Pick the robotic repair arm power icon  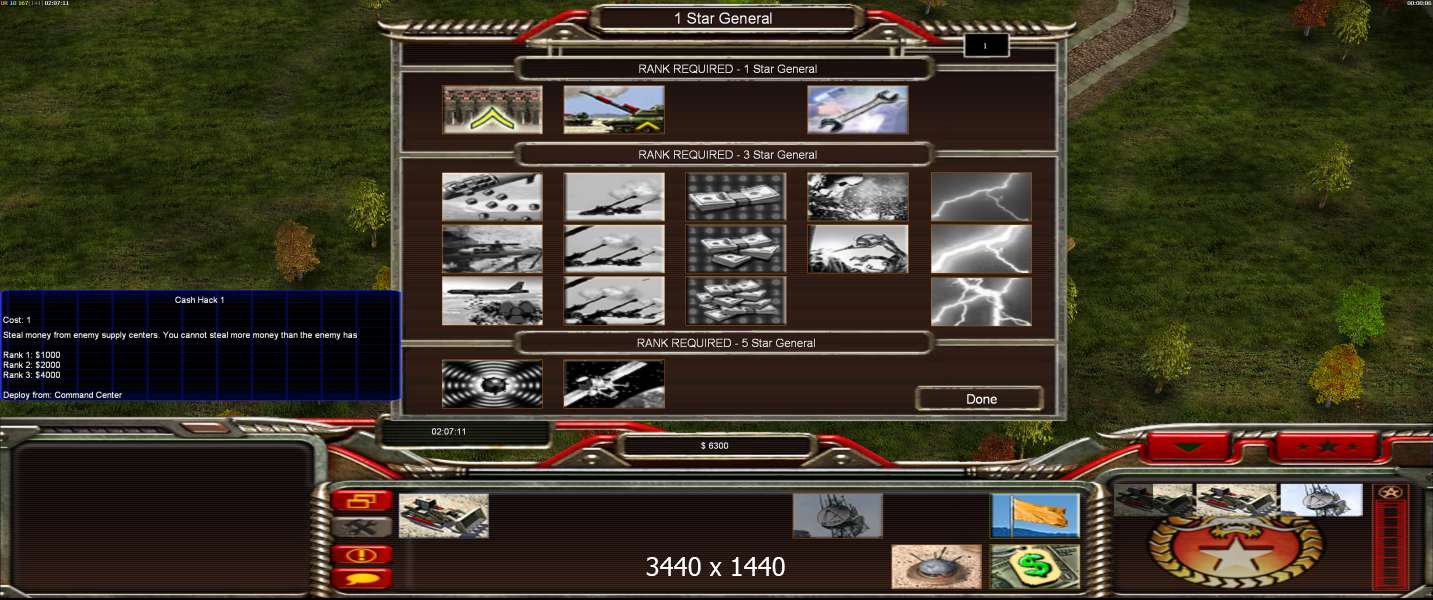click(x=858, y=249)
